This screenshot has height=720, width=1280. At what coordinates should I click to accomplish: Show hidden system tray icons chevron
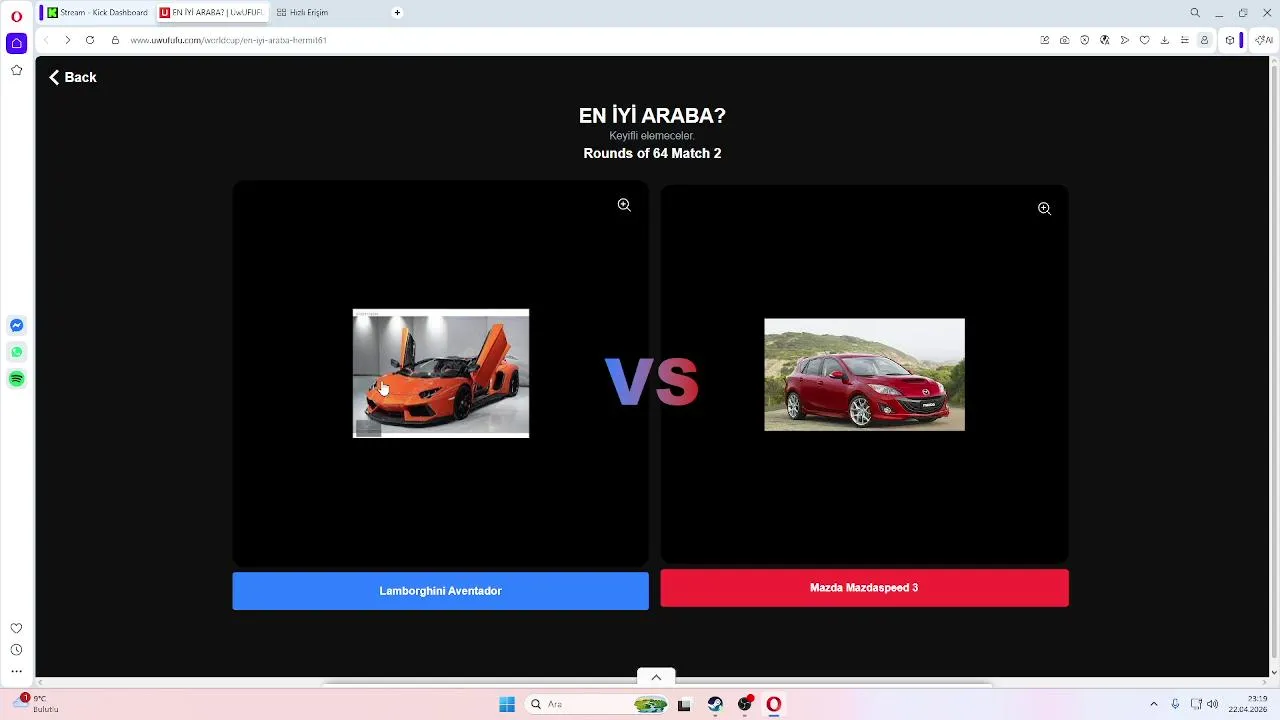(x=1153, y=704)
